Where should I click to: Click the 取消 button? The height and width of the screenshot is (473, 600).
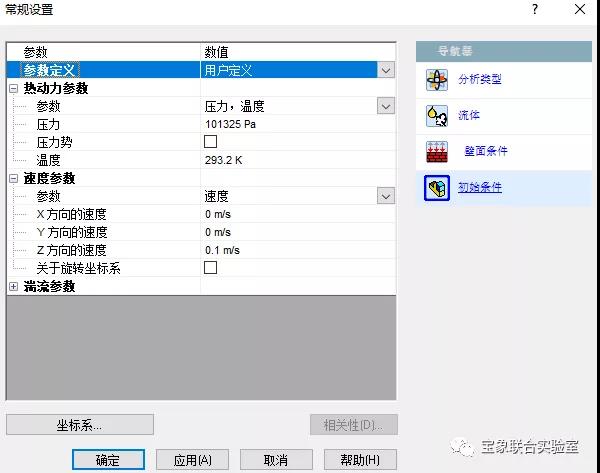click(276, 459)
